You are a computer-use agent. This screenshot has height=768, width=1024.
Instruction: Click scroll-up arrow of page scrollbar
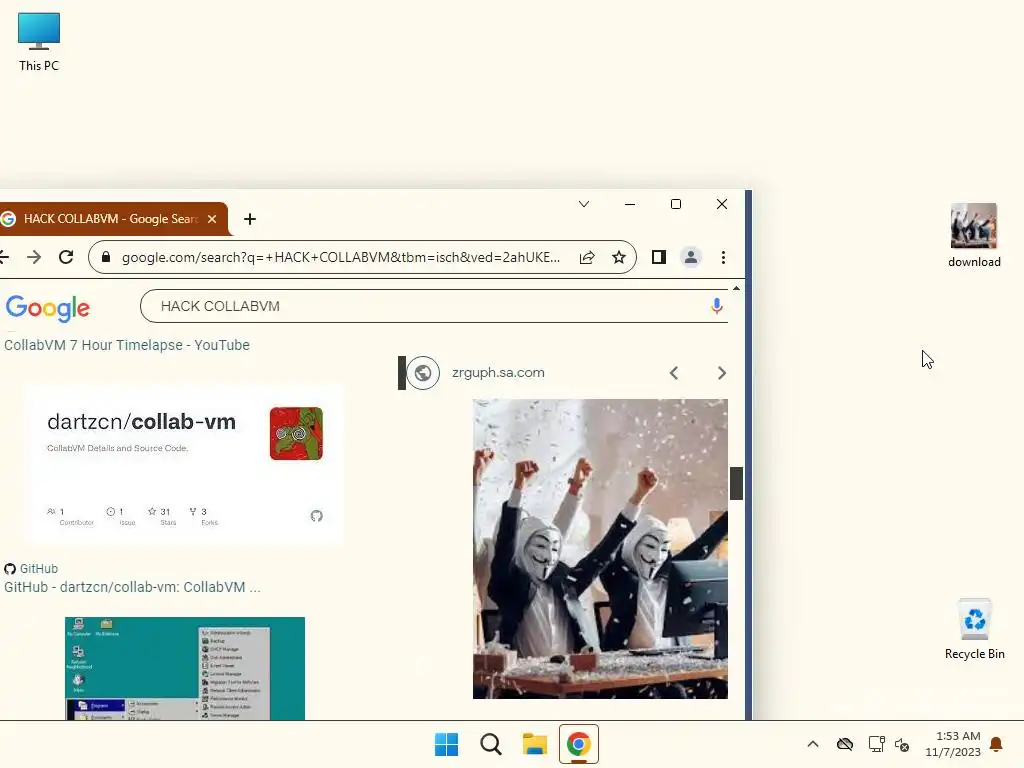[x=736, y=288]
